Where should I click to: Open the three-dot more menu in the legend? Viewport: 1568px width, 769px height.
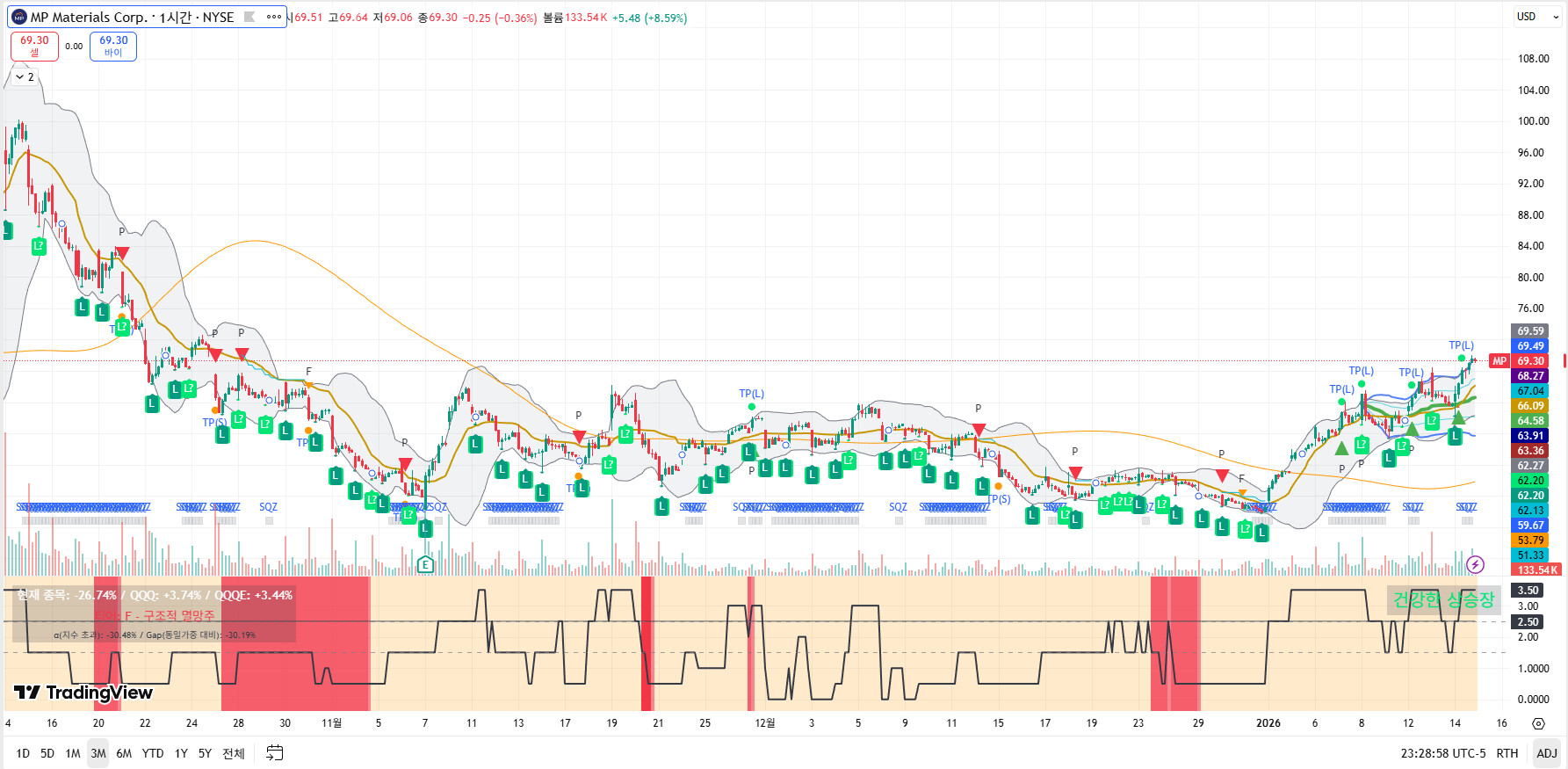point(274,17)
